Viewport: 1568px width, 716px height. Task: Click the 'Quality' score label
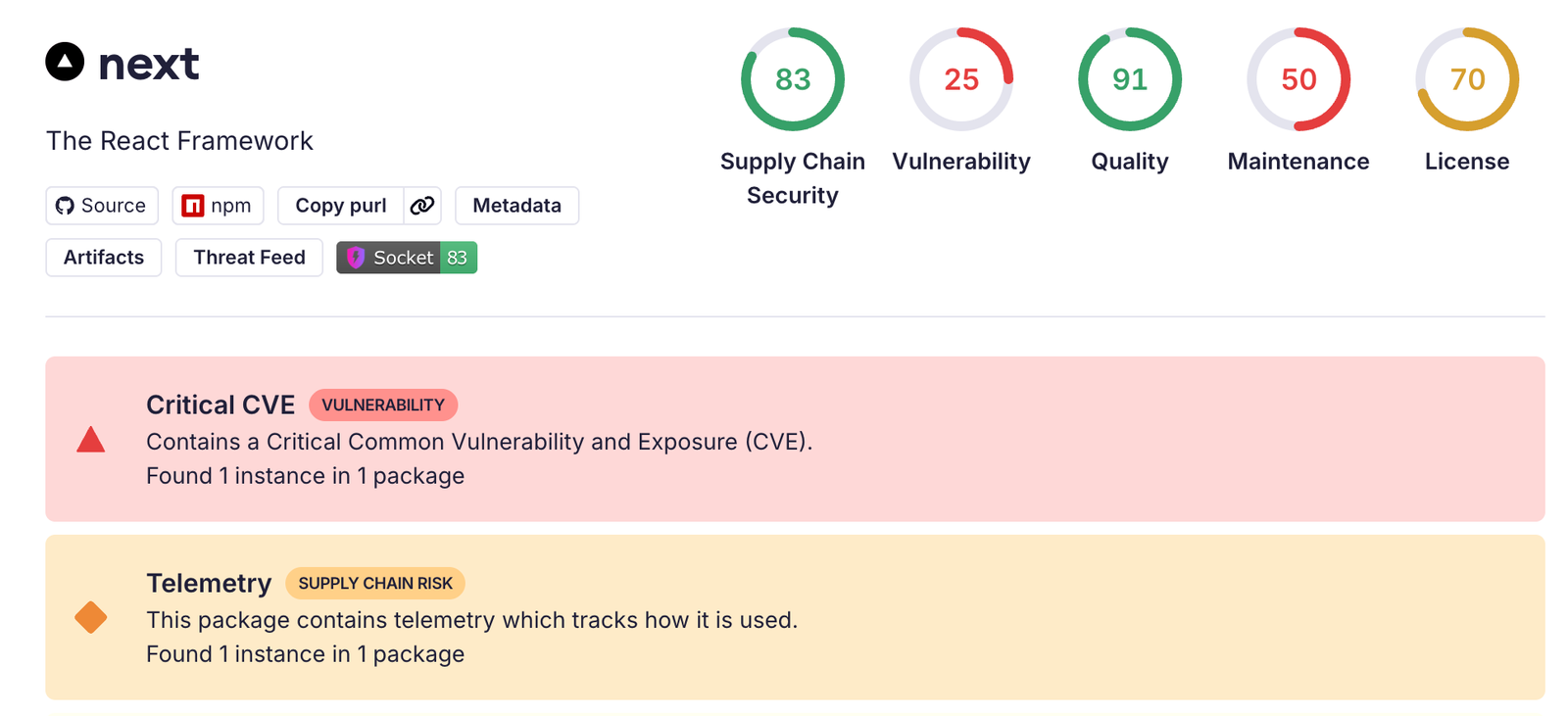[x=1130, y=162]
